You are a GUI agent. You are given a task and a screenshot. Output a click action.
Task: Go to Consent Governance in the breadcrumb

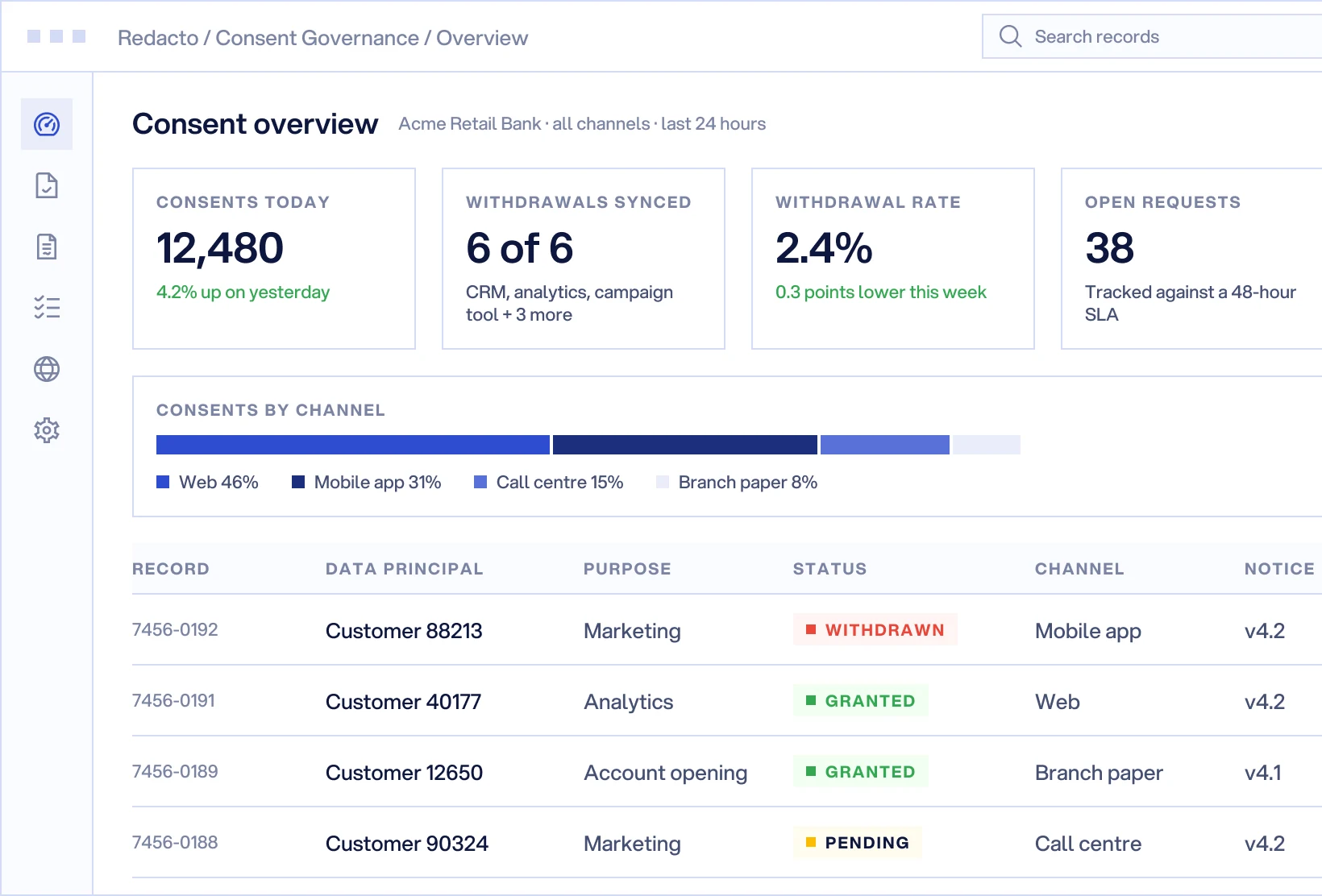point(317,38)
